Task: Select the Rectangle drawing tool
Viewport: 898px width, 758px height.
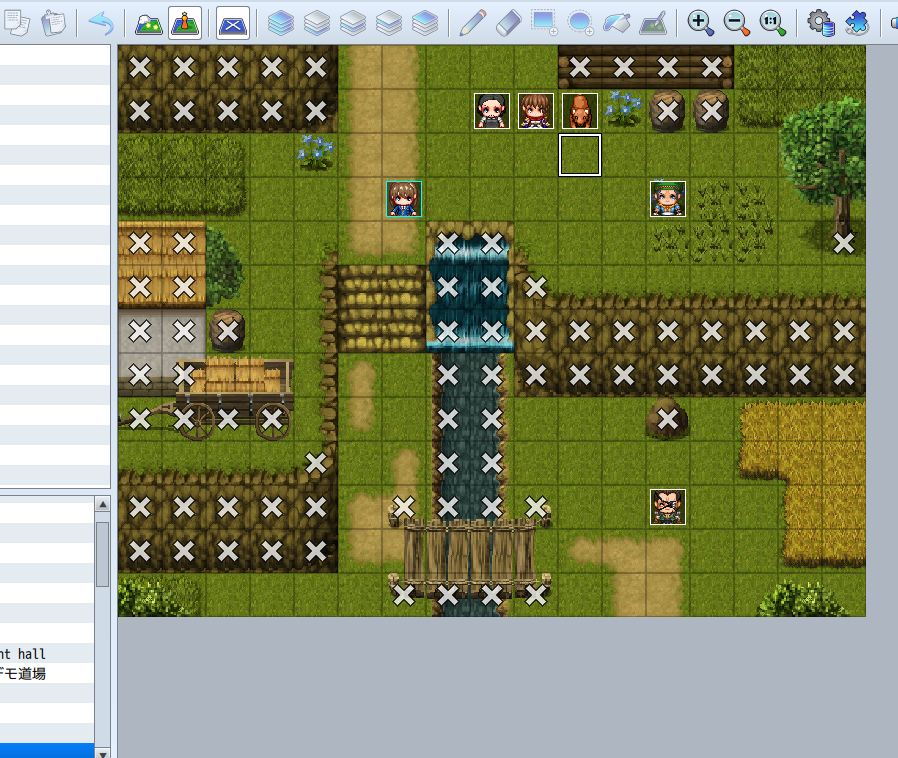Action: click(545, 23)
